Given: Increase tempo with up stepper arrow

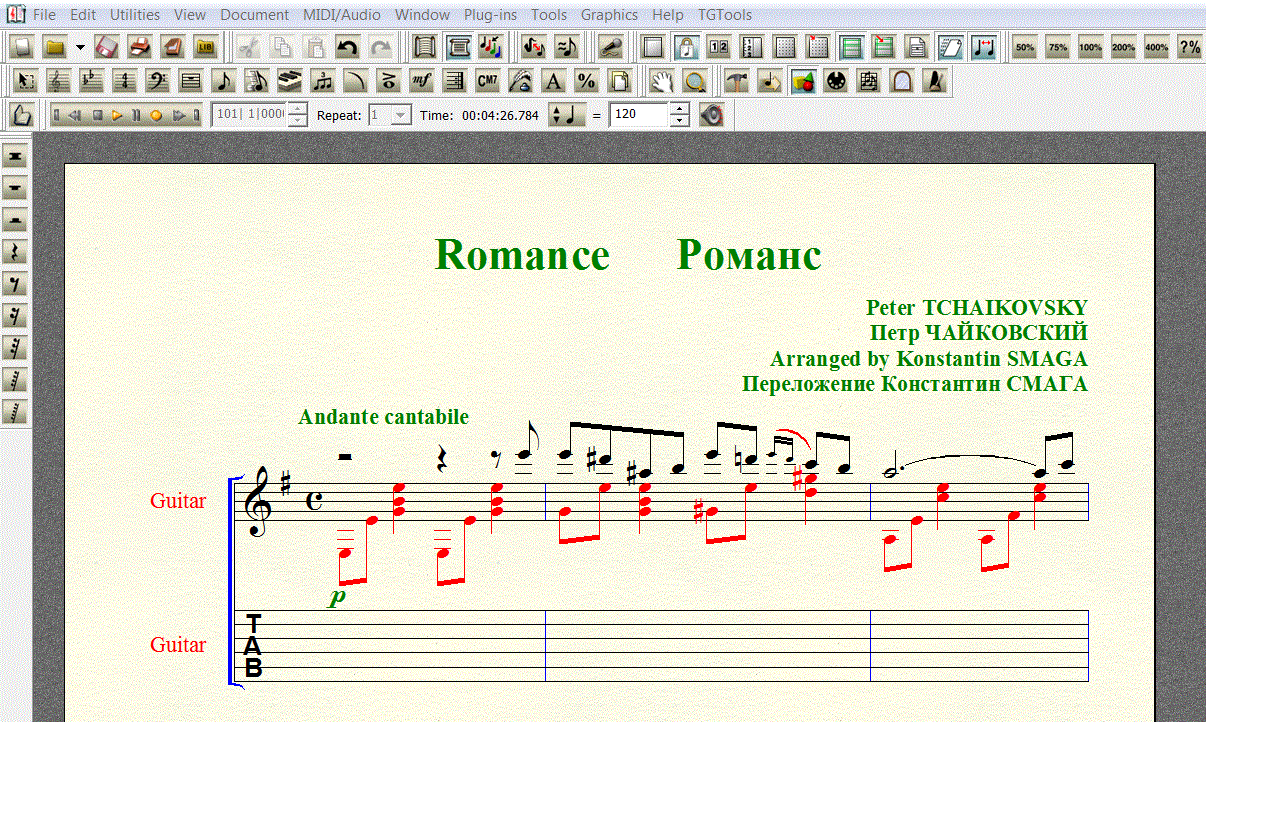Looking at the screenshot, I should (x=680, y=108).
